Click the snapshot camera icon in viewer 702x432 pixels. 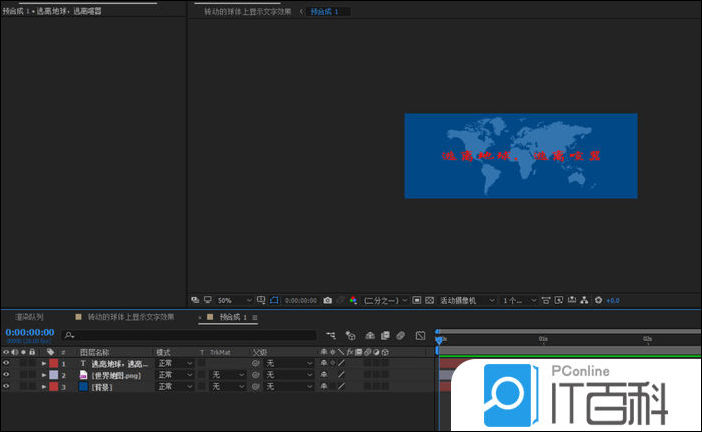click(327, 300)
